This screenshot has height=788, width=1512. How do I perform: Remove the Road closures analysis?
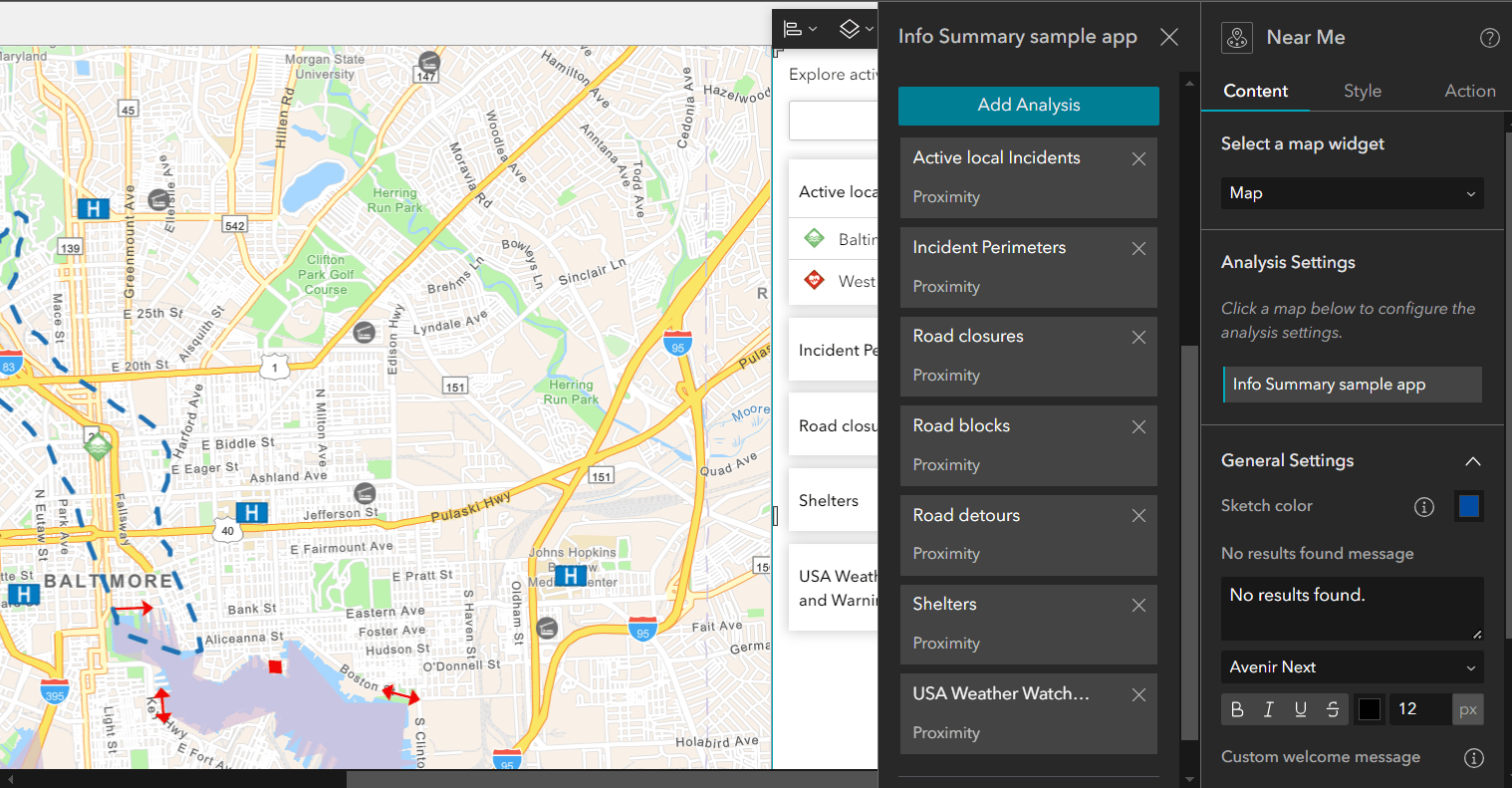click(1138, 338)
